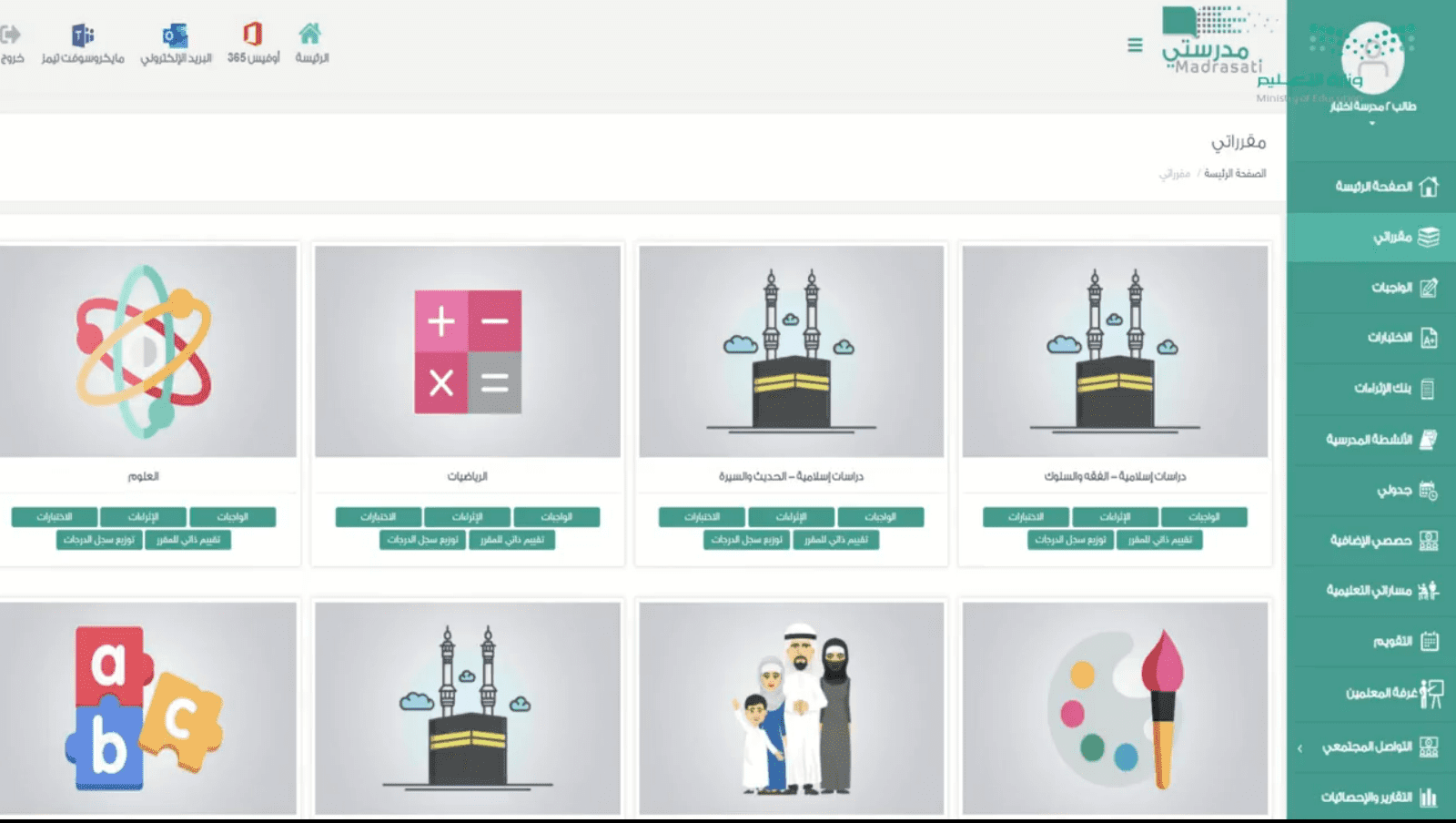Open the art course thumbnail with paint palette
The height and width of the screenshot is (823, 1456).
pos(1115,708)
